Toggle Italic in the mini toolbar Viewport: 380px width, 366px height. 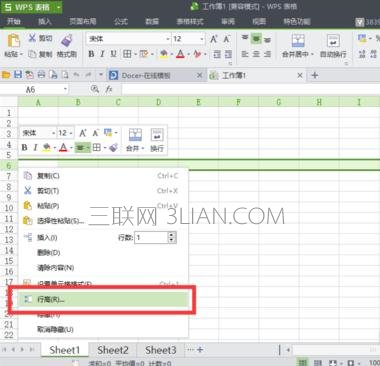click(35, 147)
